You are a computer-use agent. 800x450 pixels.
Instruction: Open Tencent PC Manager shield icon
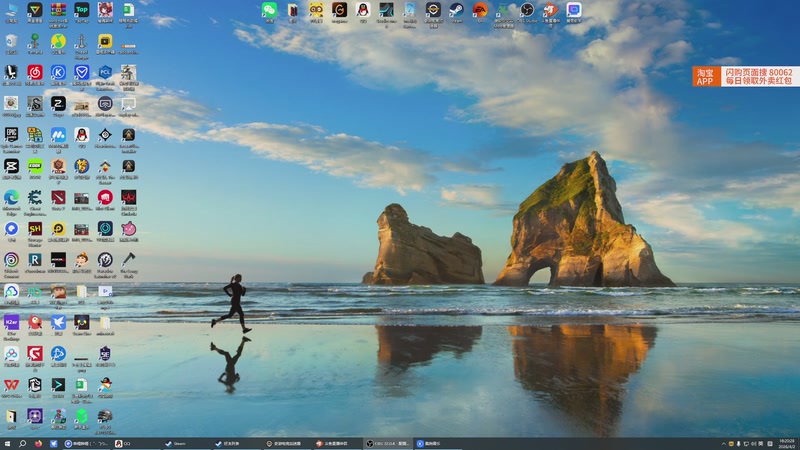point(82,73)
